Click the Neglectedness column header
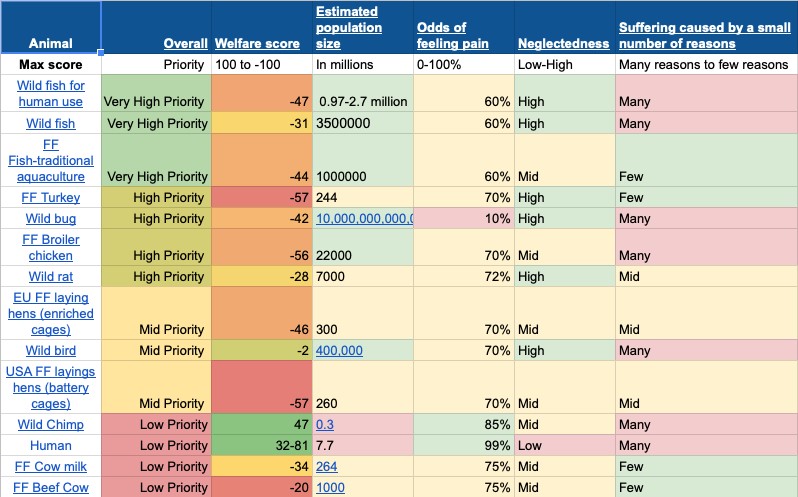 [563, 44]
